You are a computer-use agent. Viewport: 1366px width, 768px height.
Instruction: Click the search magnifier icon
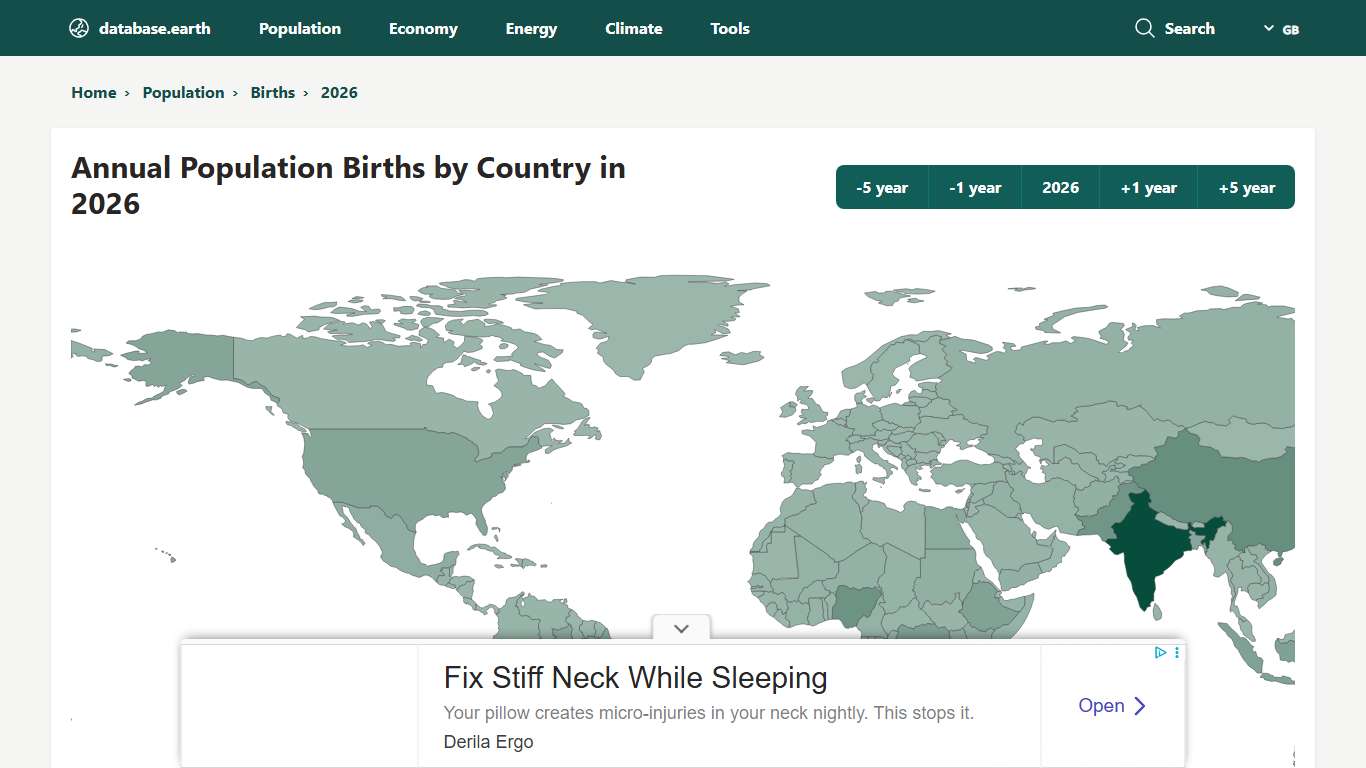1143,28
